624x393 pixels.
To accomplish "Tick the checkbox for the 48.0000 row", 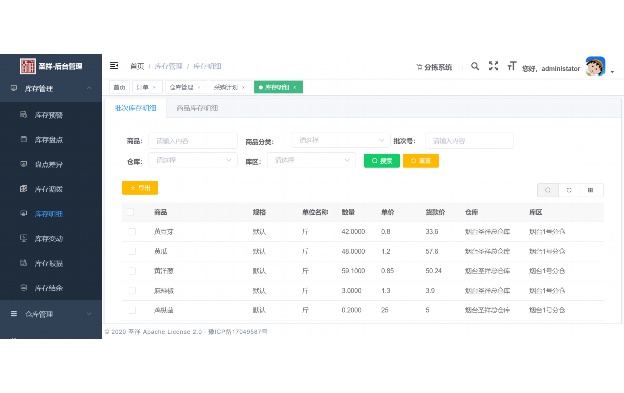I will (132, 251).
